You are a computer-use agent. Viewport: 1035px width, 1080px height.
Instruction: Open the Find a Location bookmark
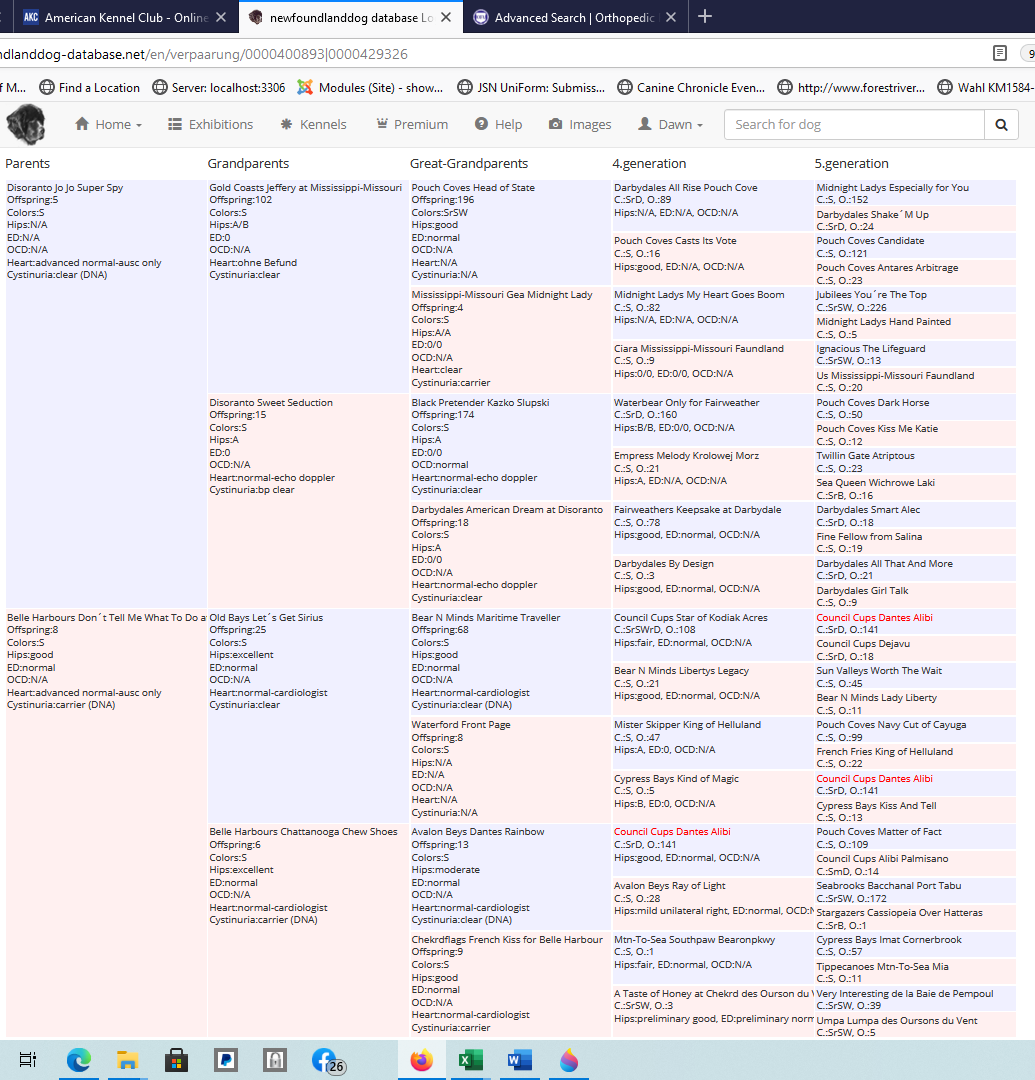[89, 88]
